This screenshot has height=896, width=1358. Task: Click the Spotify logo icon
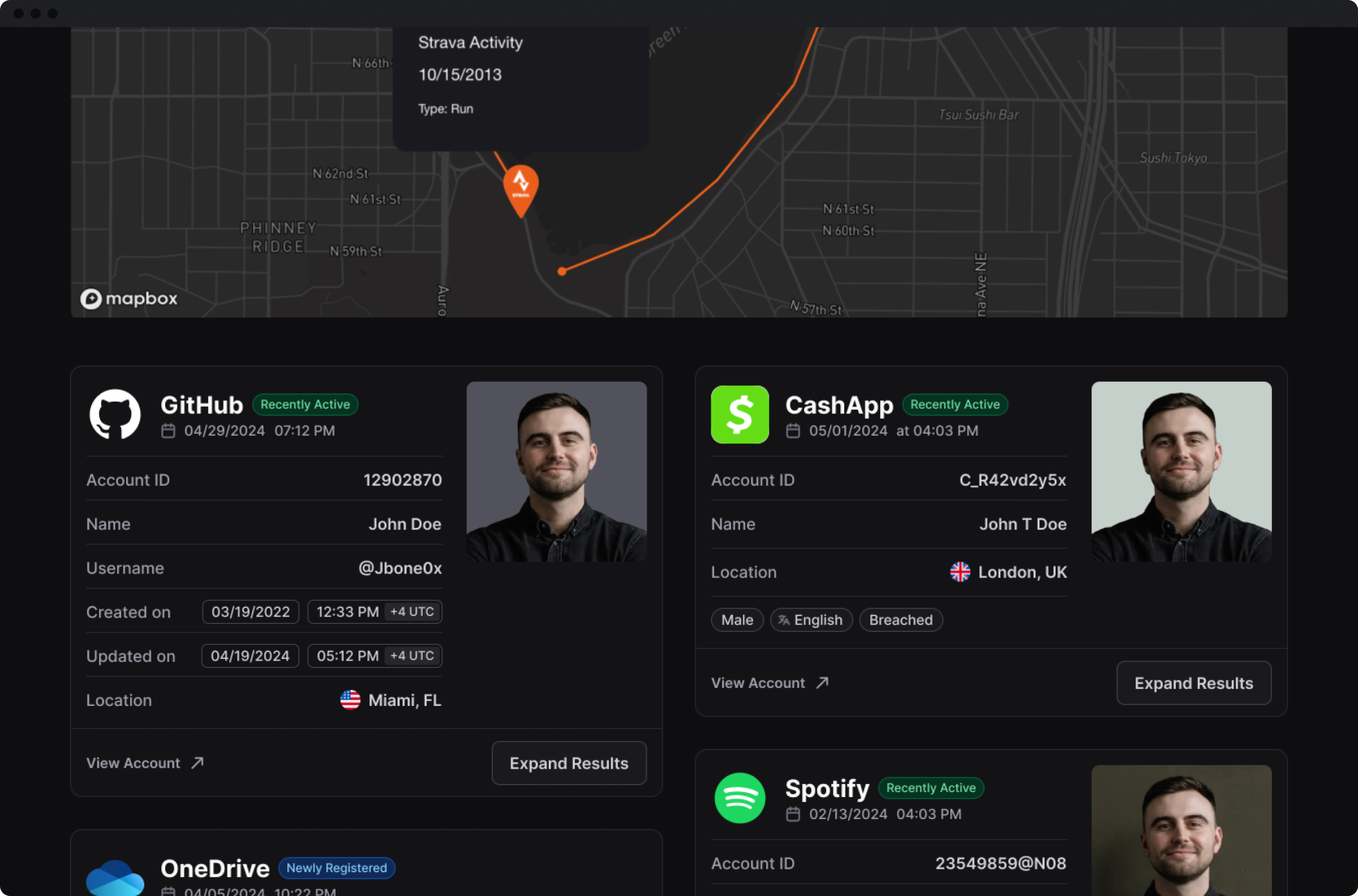coord(740,798)
